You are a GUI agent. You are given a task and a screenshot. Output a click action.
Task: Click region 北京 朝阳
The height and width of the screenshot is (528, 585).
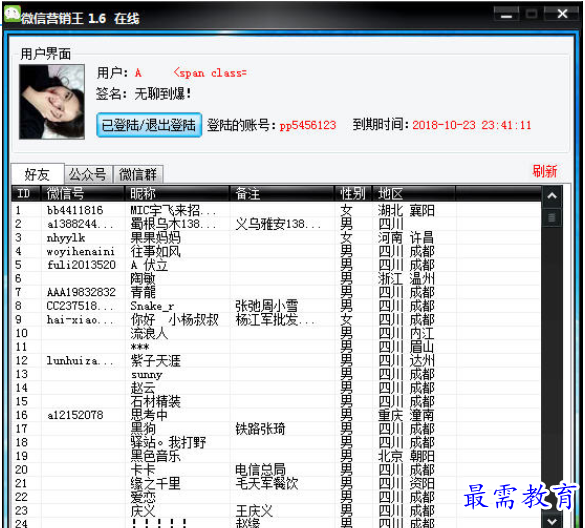click(406, 456)
